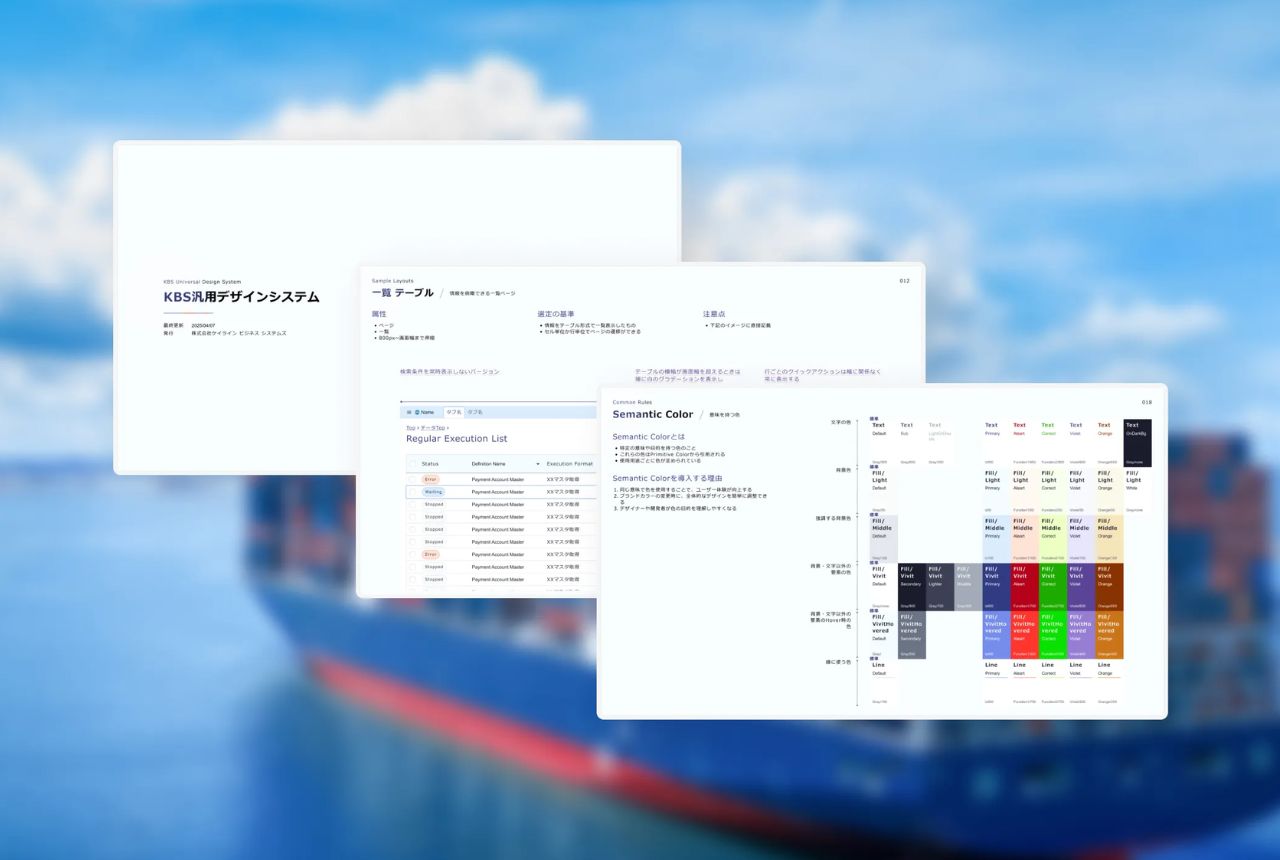Check the checkbox in the Waiting row
This screenshot has height=860, width=1280.
click(x=412, y=492)
